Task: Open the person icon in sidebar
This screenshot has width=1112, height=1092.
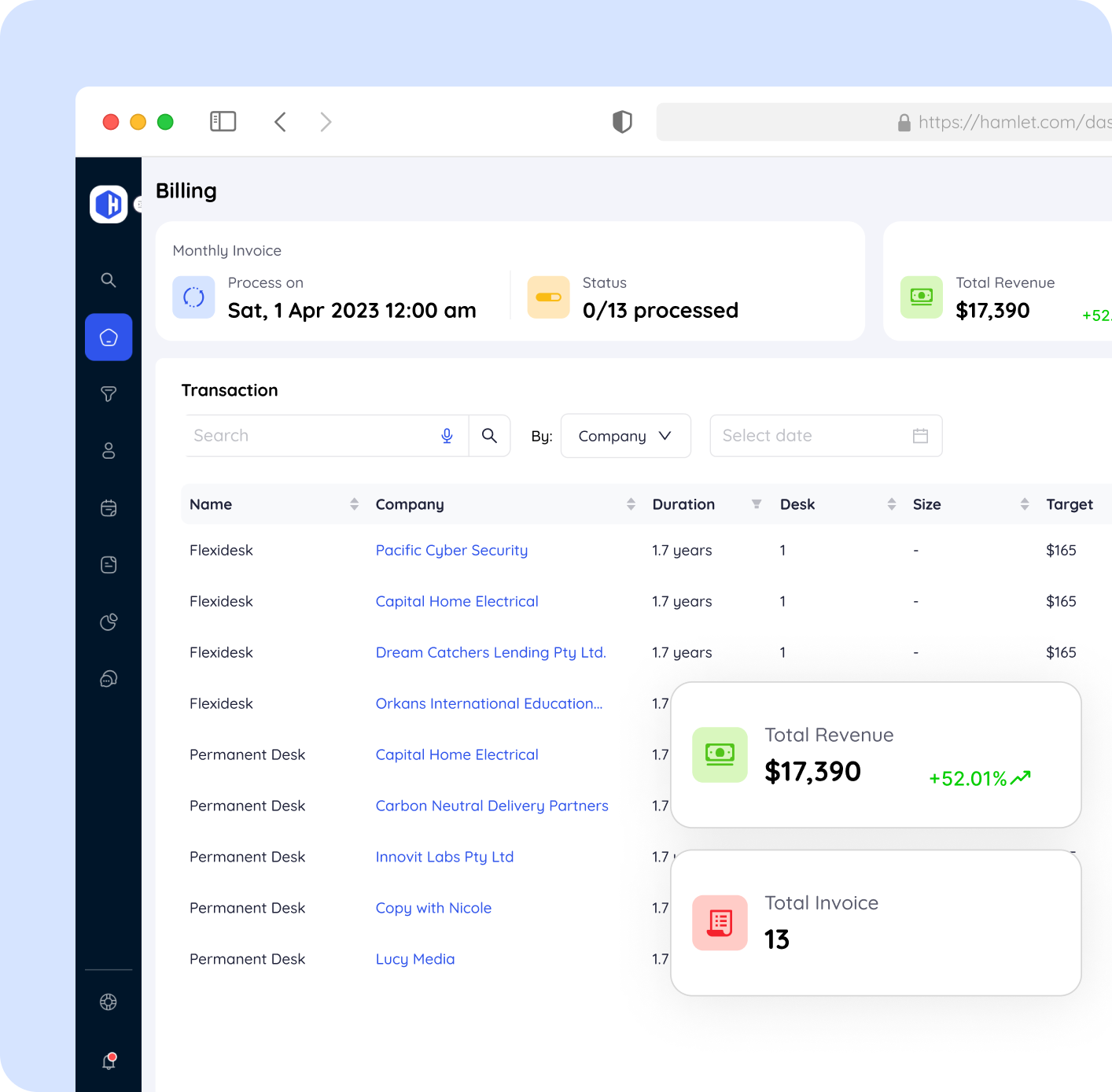Action: pyautogui.click(x=109, y=451)
